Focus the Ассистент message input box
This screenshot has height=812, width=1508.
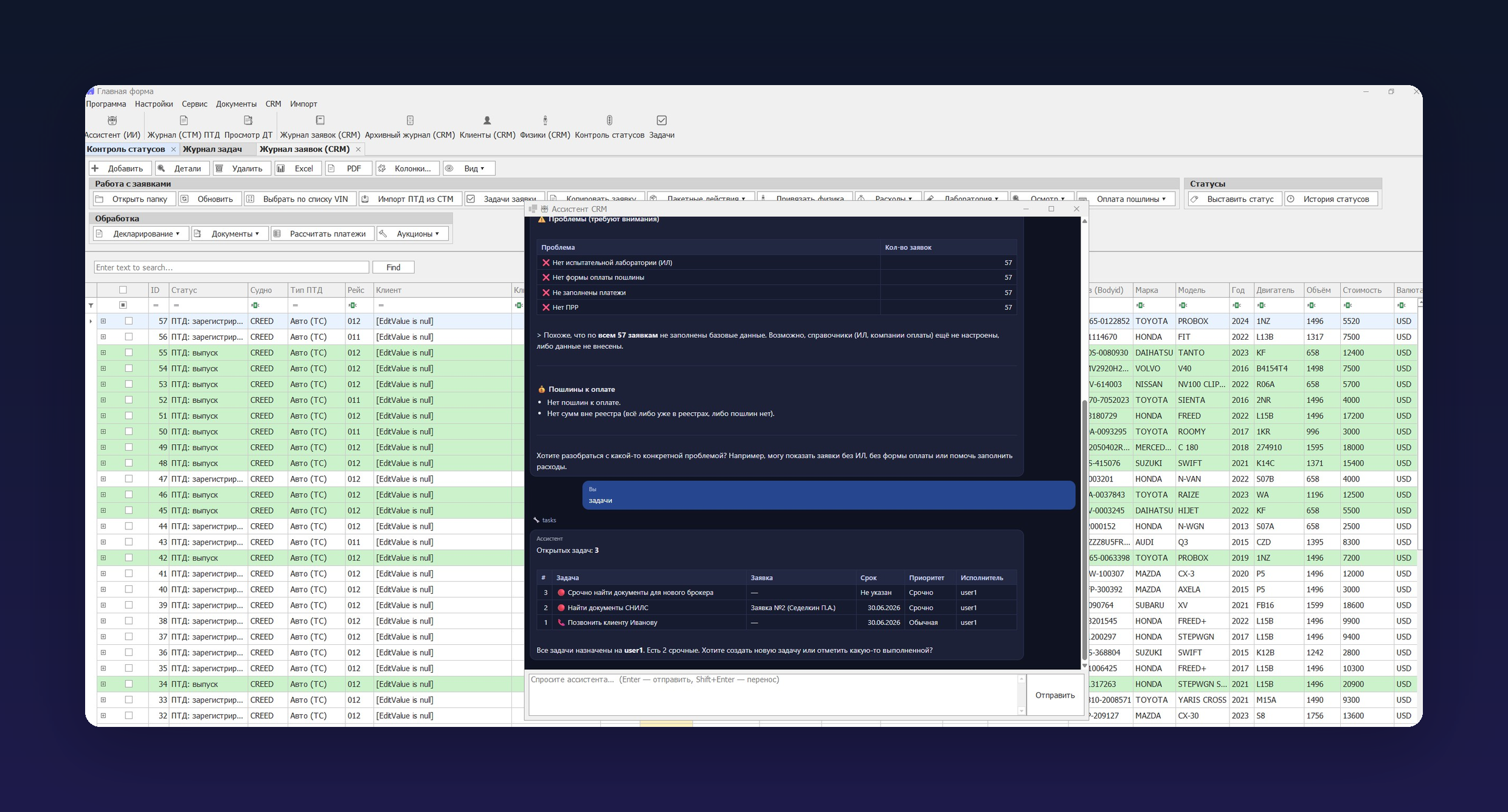774,695
